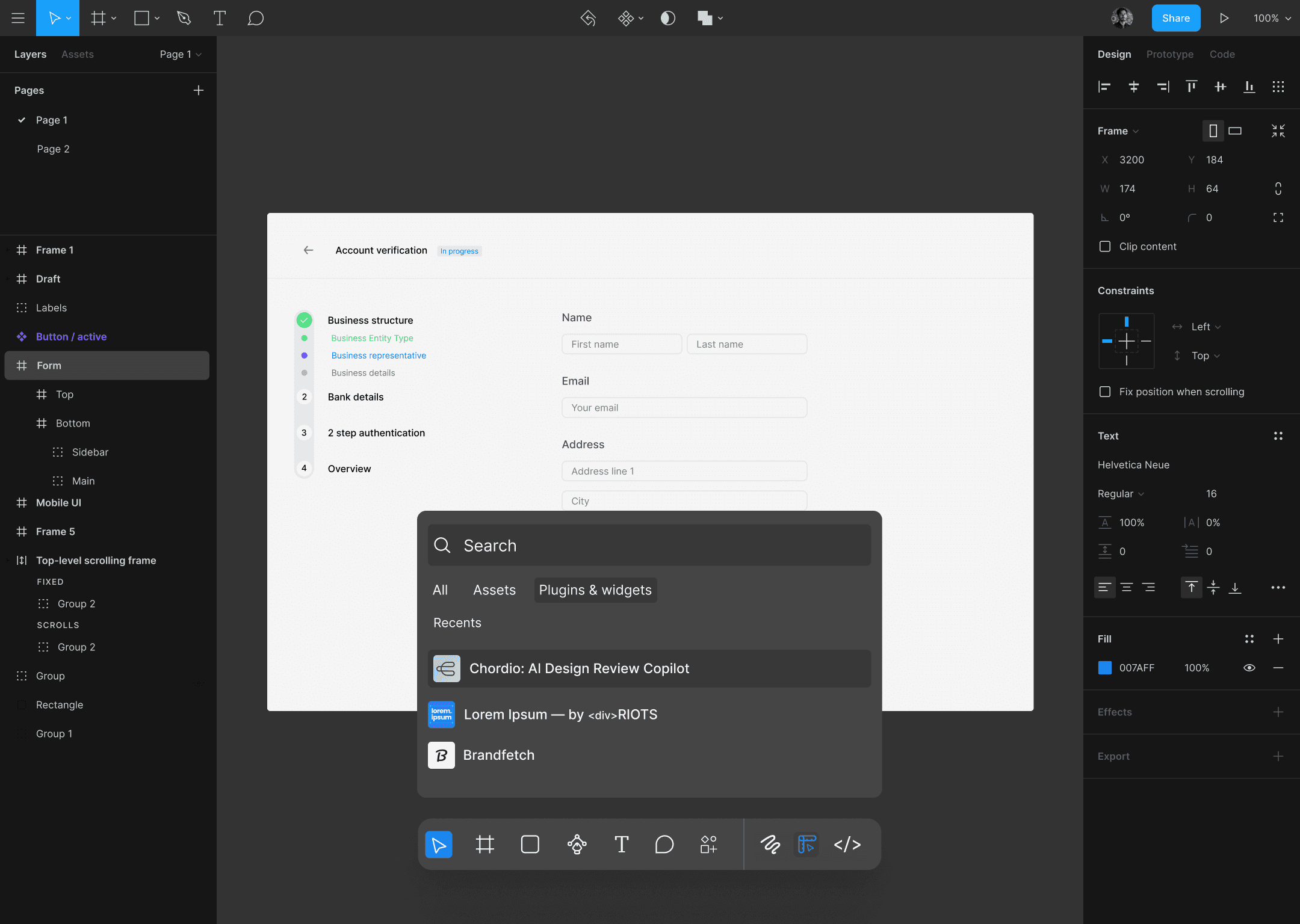
Task: Click the Present play icon
Action: pyautogui.click(x=1224, y=18)
